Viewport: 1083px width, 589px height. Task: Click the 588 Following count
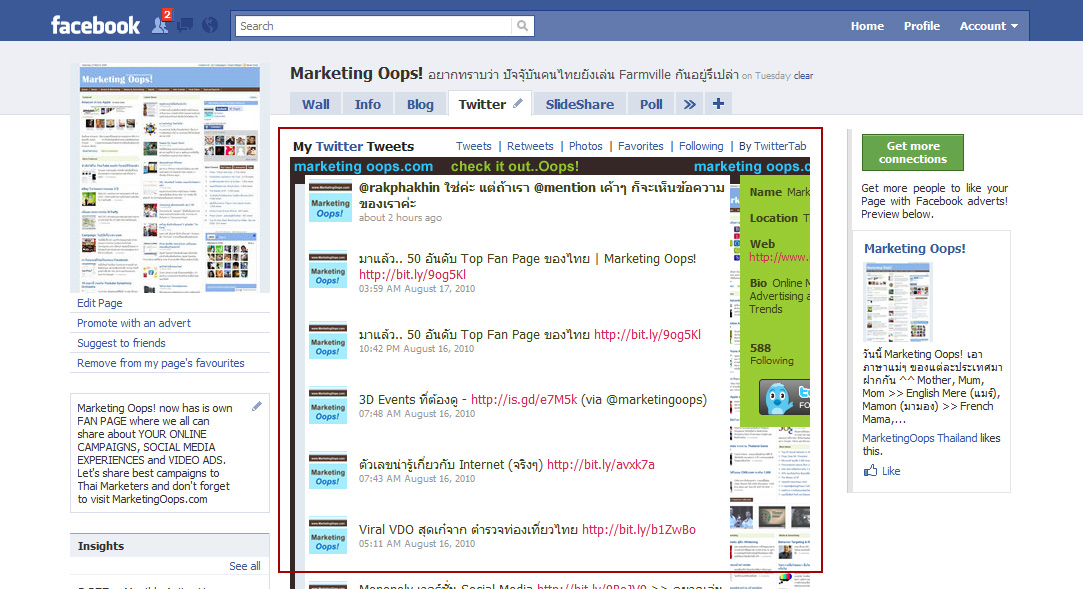[771, 354]
